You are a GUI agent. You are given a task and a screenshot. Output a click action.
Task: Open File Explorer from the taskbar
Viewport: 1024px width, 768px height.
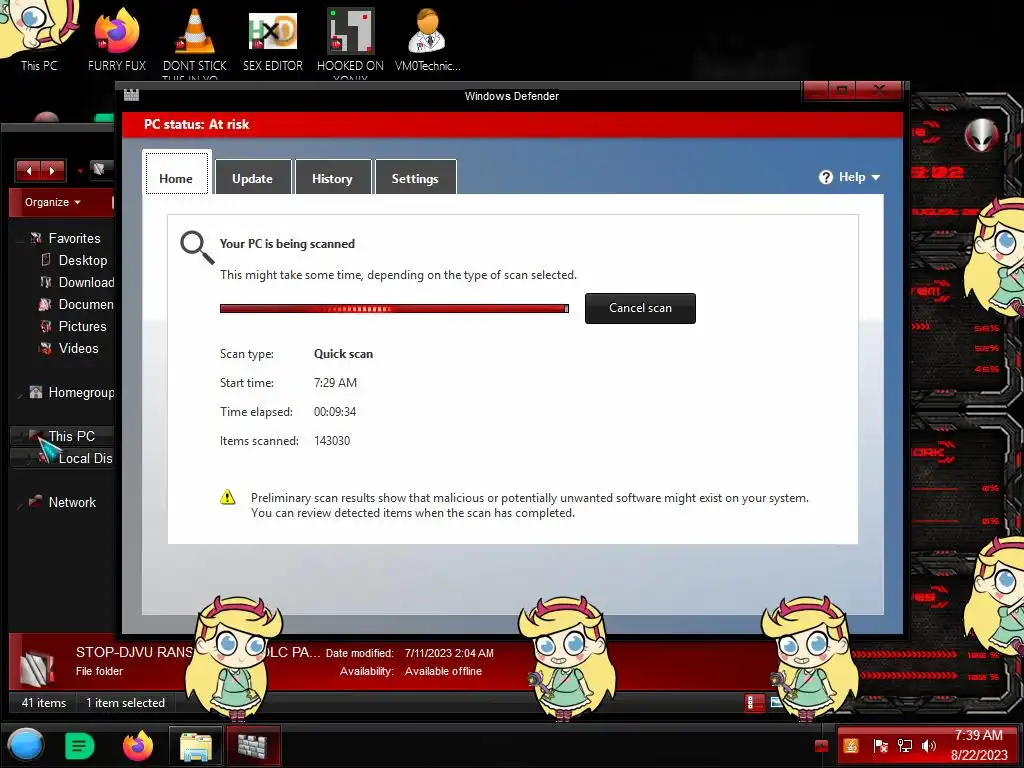pyautogui.click(x=195, y=746)
